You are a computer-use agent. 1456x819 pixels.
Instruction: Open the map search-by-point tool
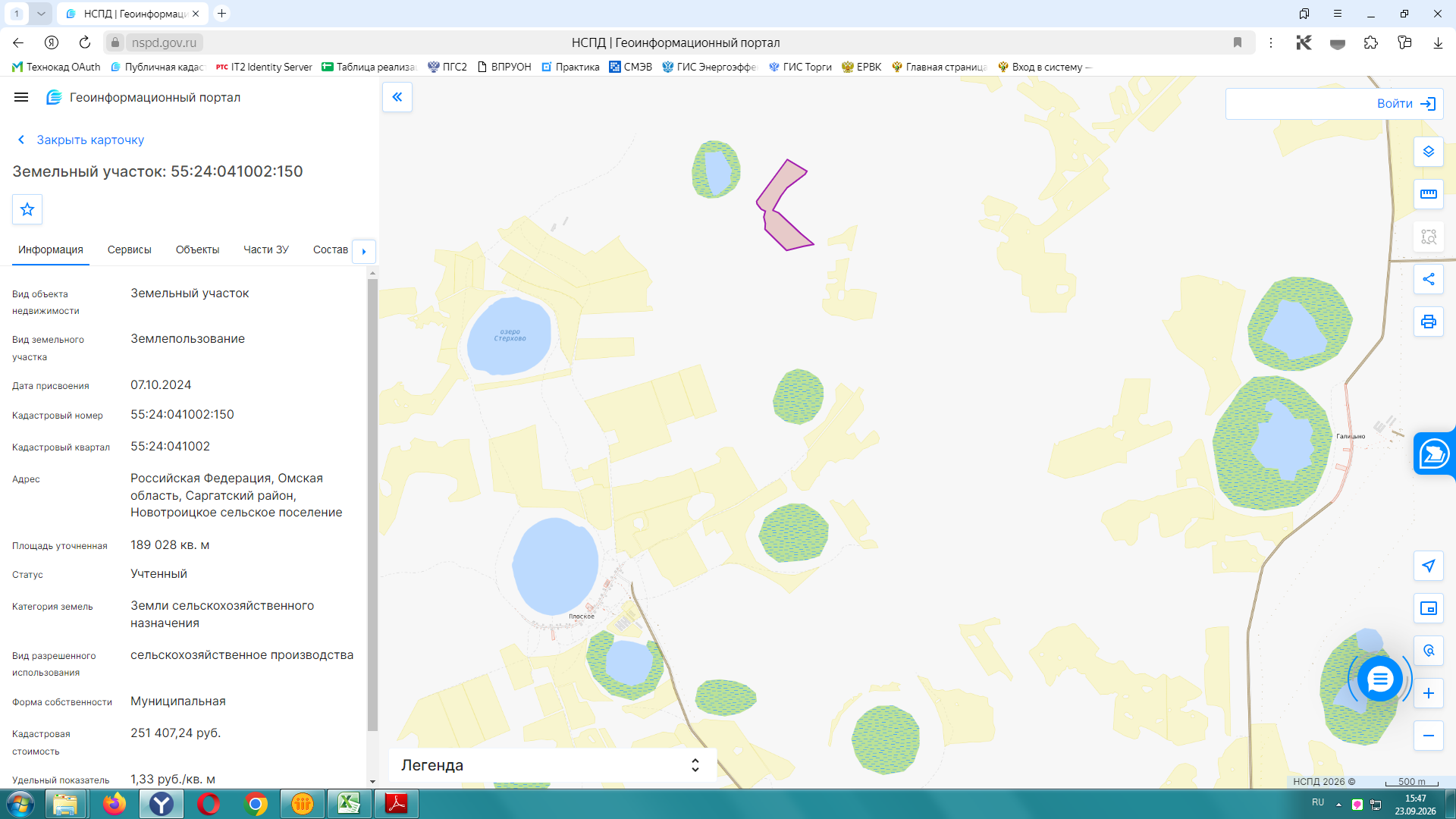[x=1429, y=651]
